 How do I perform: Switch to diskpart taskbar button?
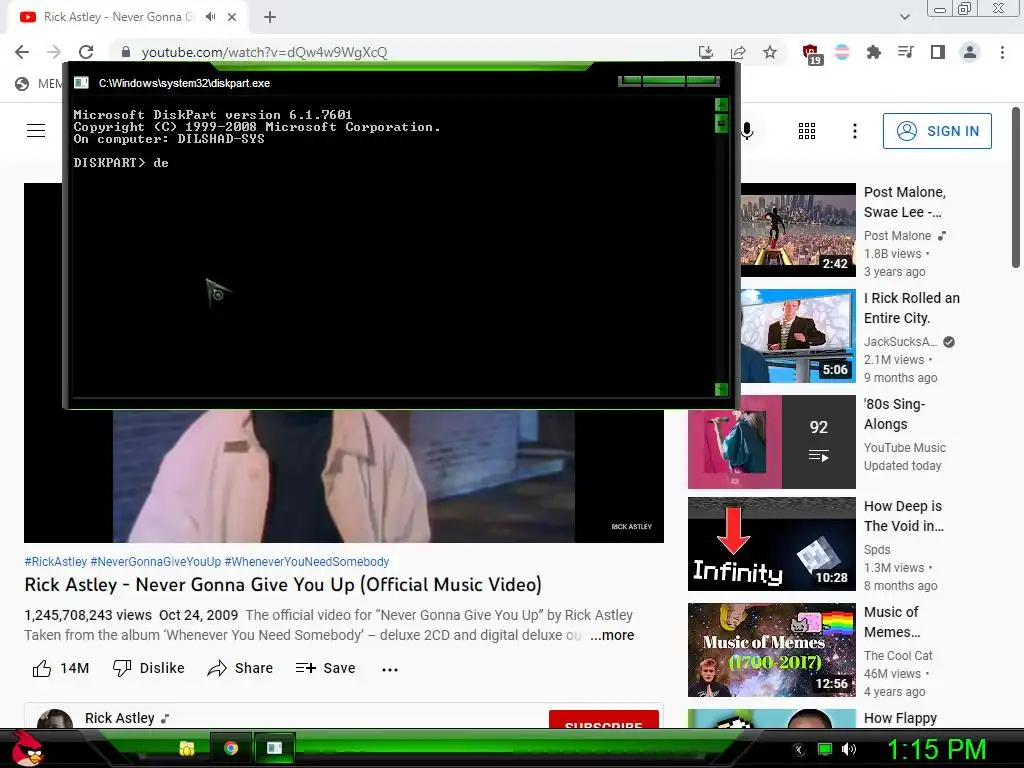(x=274, y=748)
